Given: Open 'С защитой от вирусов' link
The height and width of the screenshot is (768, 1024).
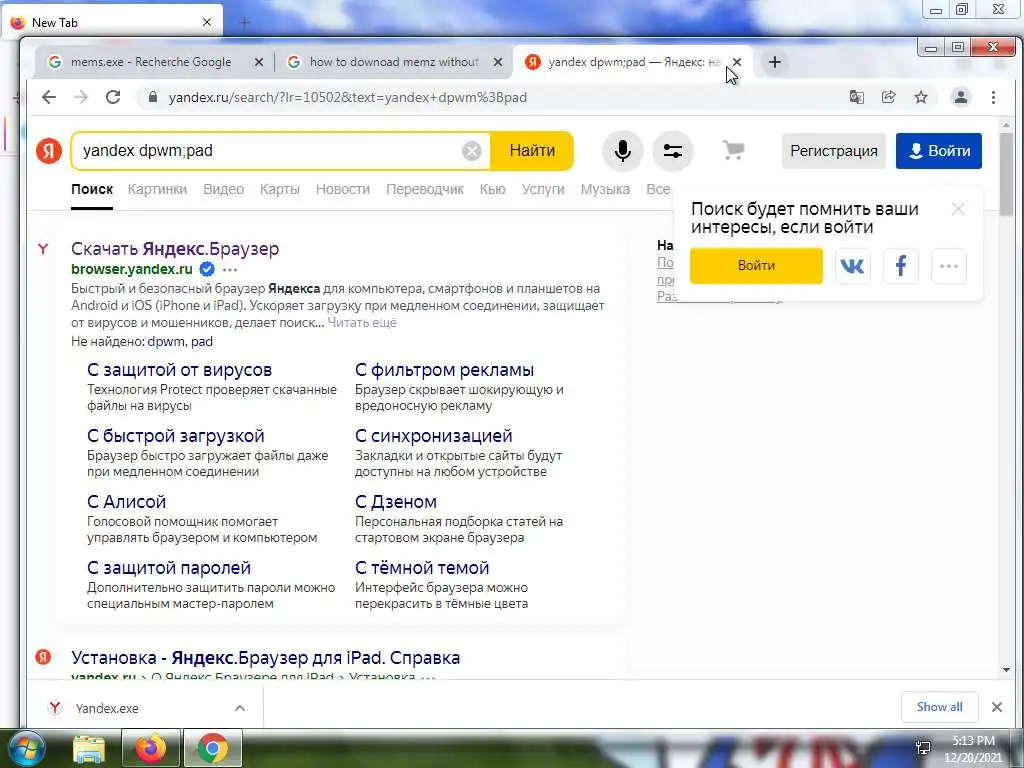Looking at the screenshot, I should tap(180, 370).
